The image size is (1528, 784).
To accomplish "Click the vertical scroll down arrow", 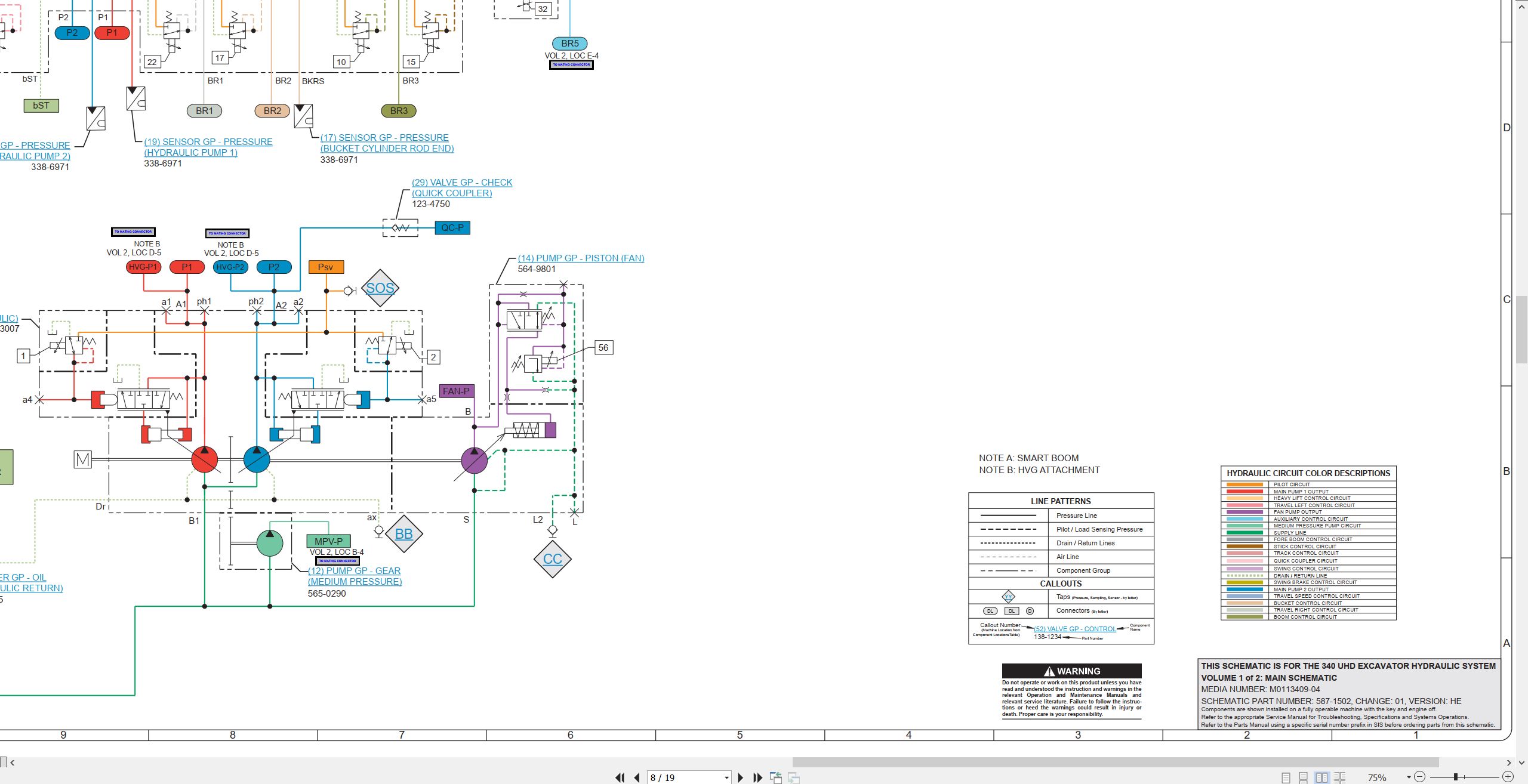I will click(1521, 762).
